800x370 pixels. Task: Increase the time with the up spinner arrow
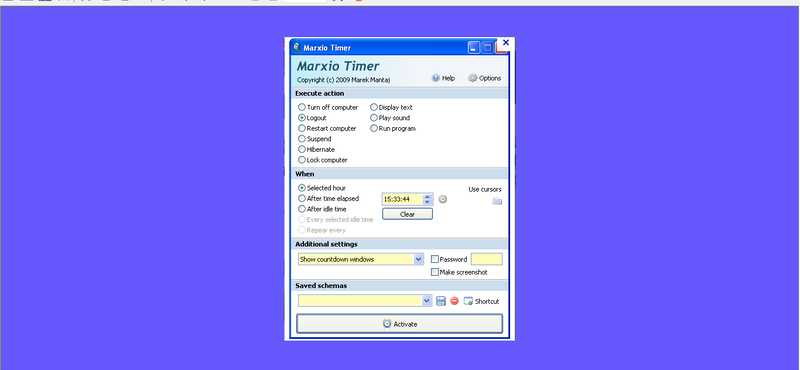(x=428, y=196)
